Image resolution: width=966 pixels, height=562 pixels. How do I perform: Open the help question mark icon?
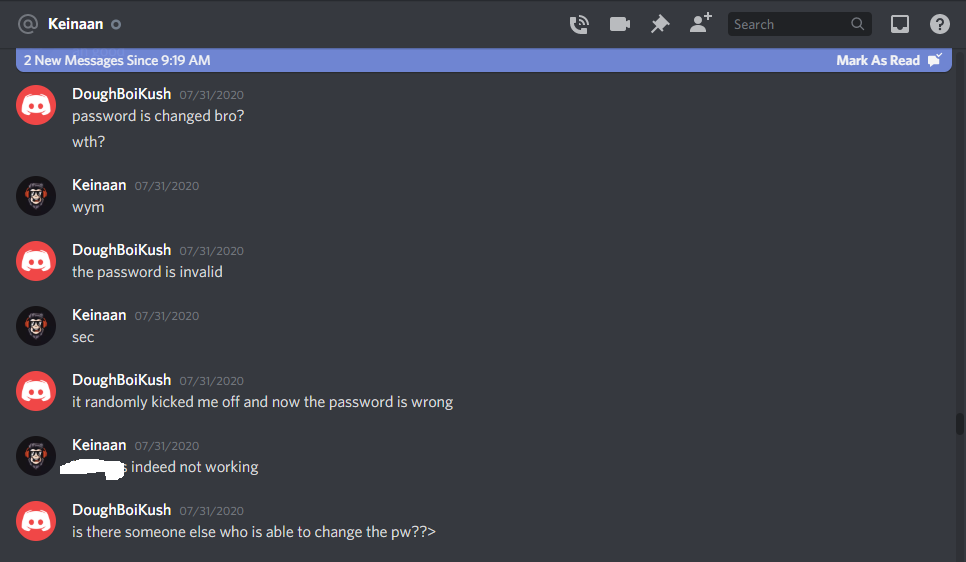coord(940,24)
